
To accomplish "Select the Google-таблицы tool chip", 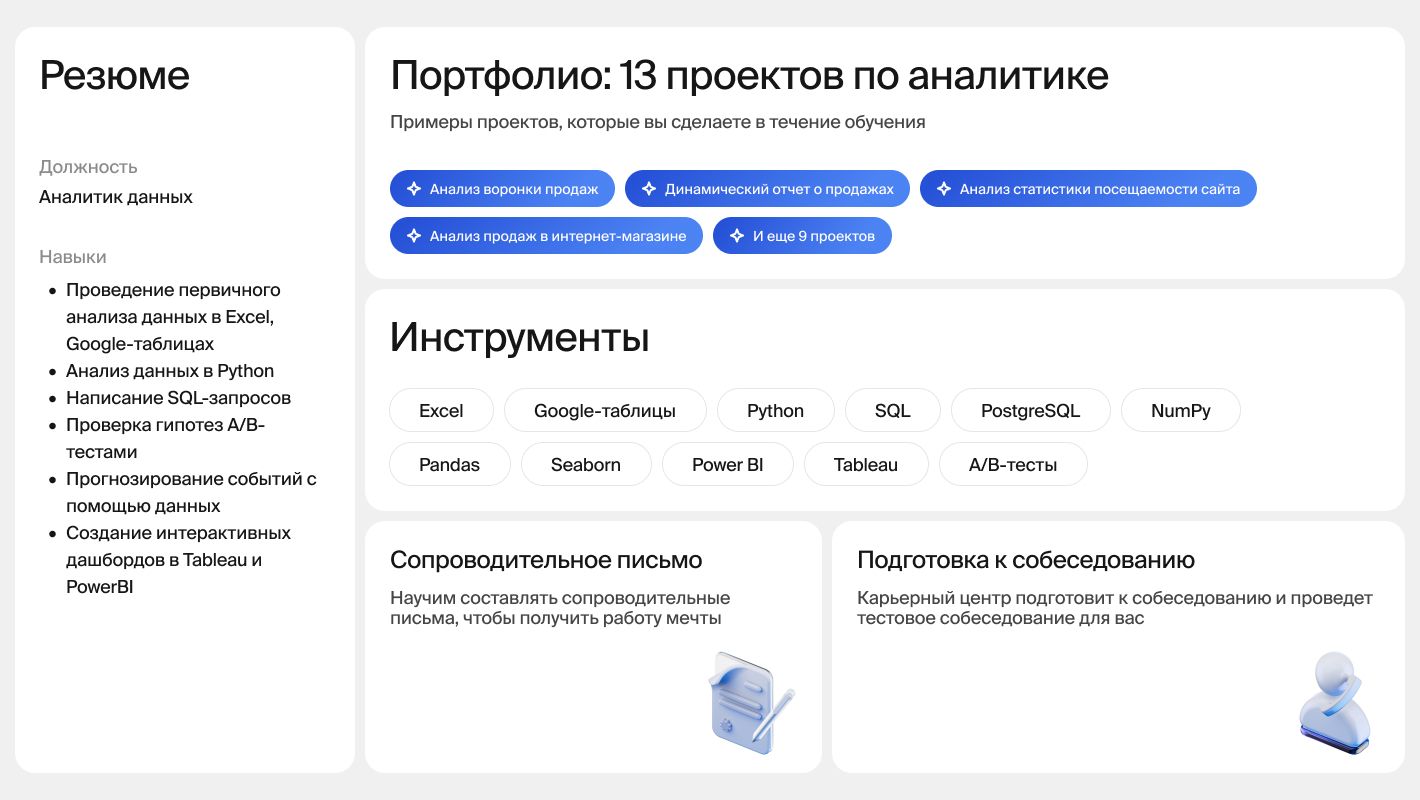I will coord(604,411).
